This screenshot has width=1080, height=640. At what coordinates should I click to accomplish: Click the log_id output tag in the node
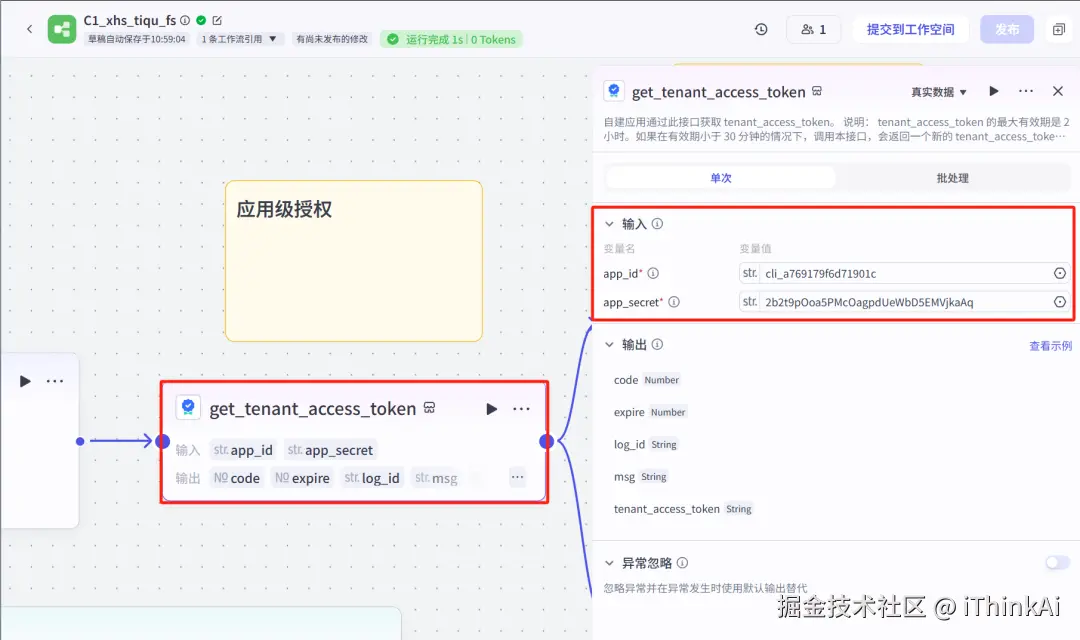(372, 478)
